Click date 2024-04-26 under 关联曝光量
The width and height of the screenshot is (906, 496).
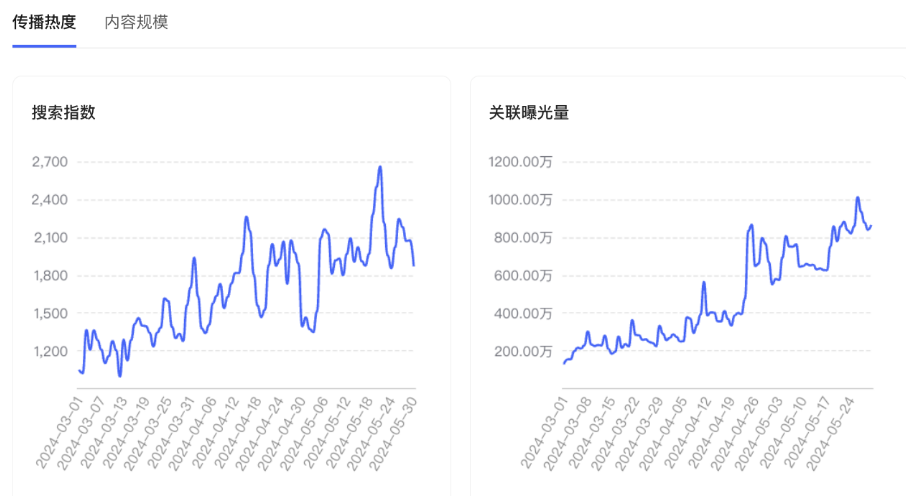[735, 432]
